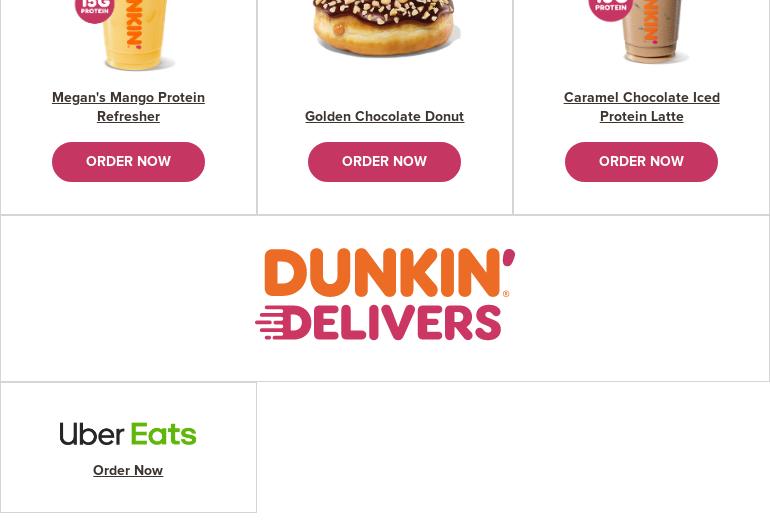The width and height of the screenshot is (770, 526).
Task: Click the vertical Dunkin' logo on mango cup
Action: (x=133, y=24)
